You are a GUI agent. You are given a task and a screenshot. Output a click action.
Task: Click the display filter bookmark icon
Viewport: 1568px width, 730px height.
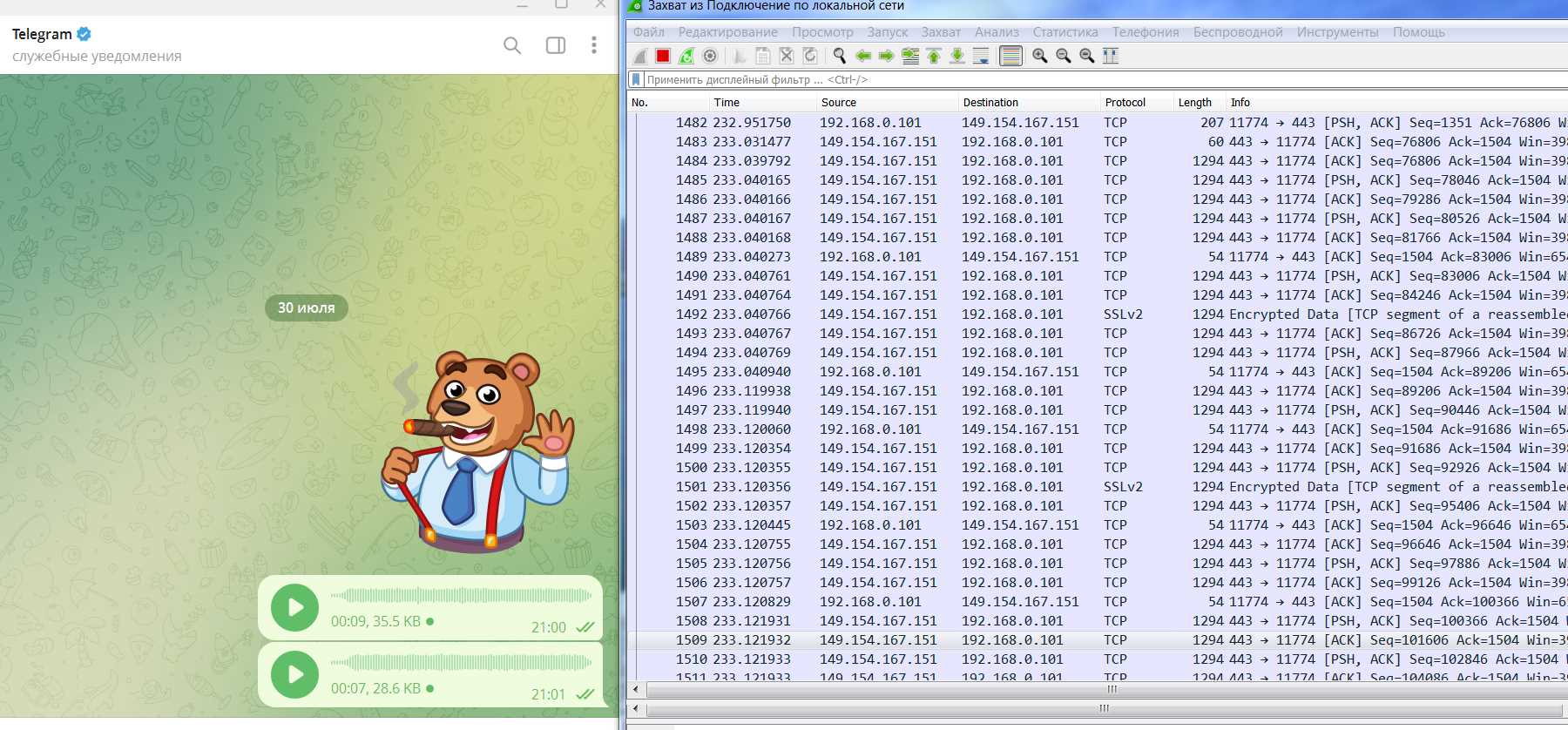pos(636,79)
